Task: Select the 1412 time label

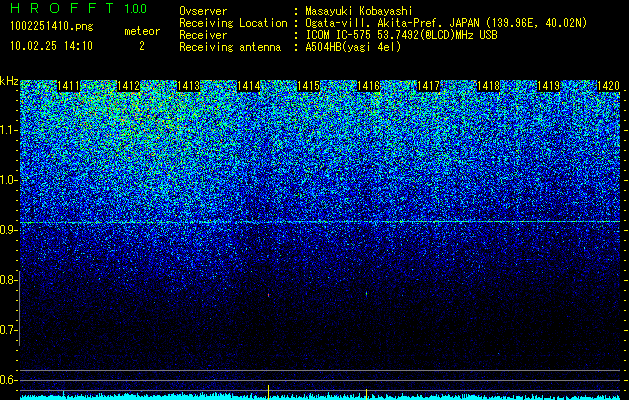Action: click(x=128, y=86)
